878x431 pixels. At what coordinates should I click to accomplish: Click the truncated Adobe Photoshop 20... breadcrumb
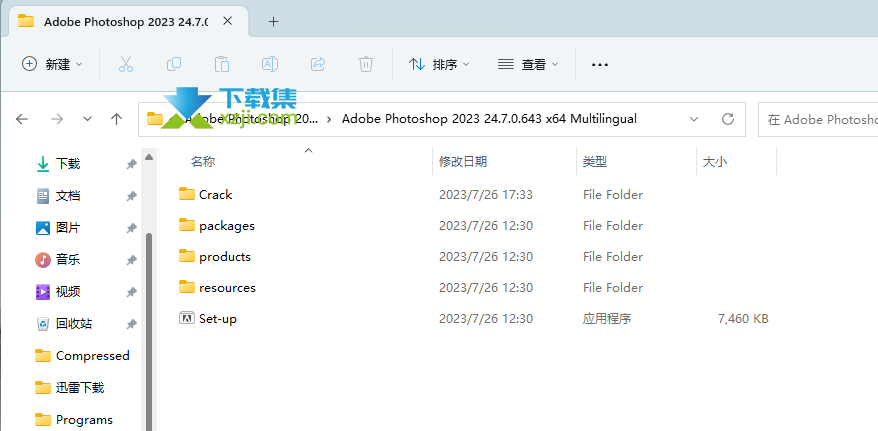[x=249, y=119]
